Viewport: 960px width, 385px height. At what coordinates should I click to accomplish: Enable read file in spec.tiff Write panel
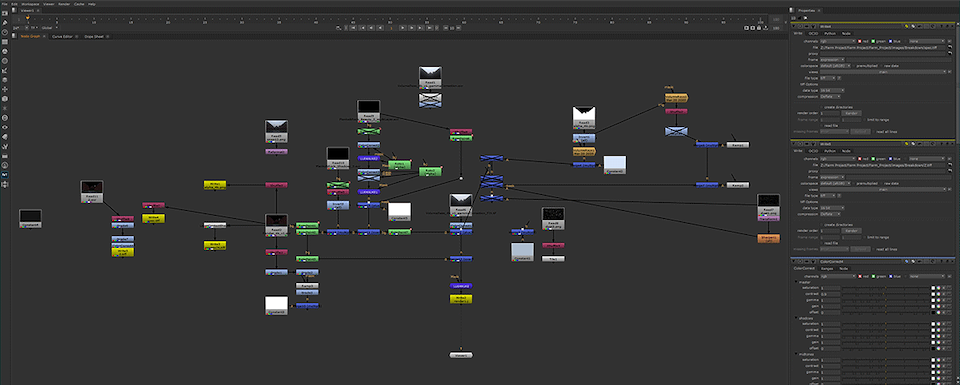[x=822, y=125]
